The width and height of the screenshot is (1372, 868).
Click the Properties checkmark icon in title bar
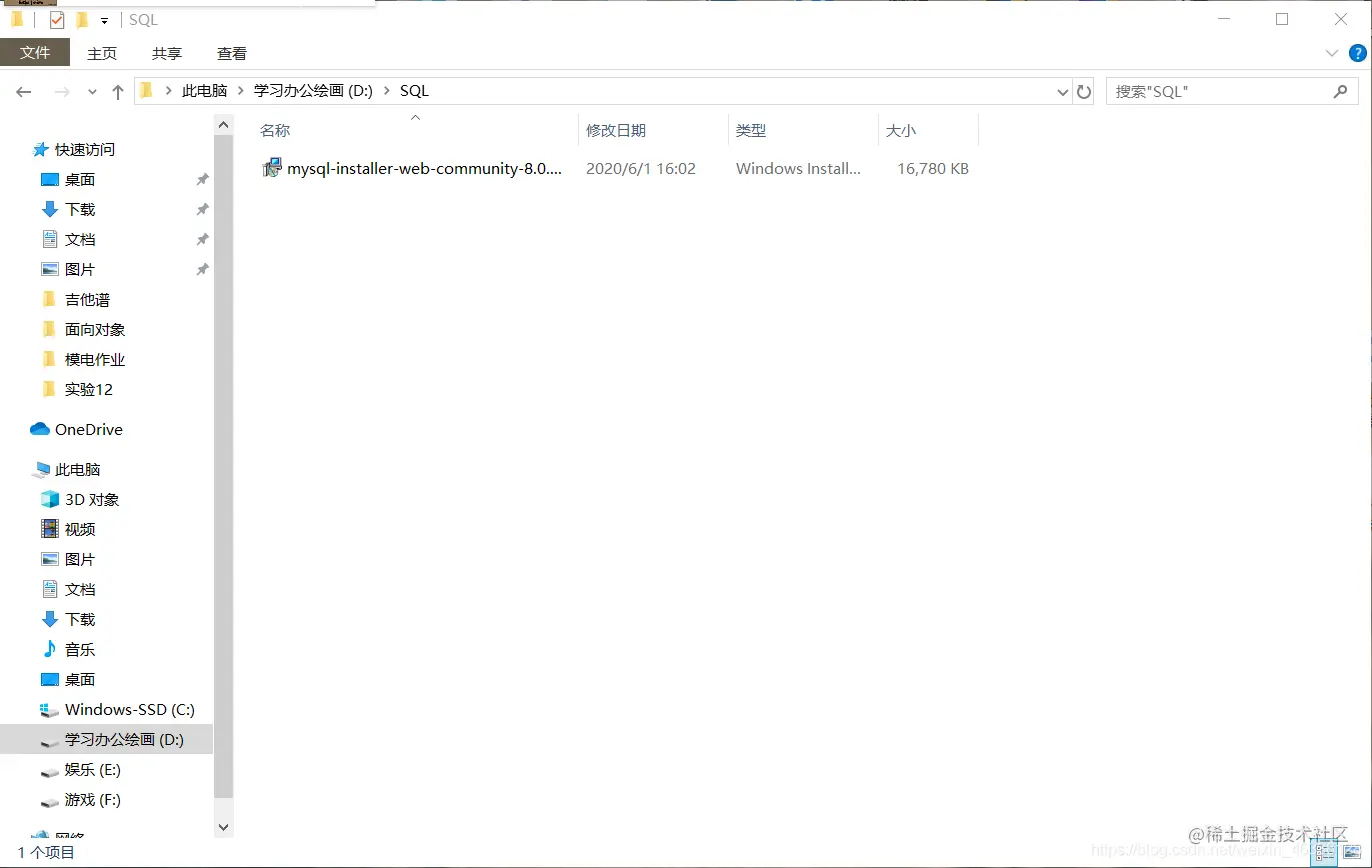[56, 19]
